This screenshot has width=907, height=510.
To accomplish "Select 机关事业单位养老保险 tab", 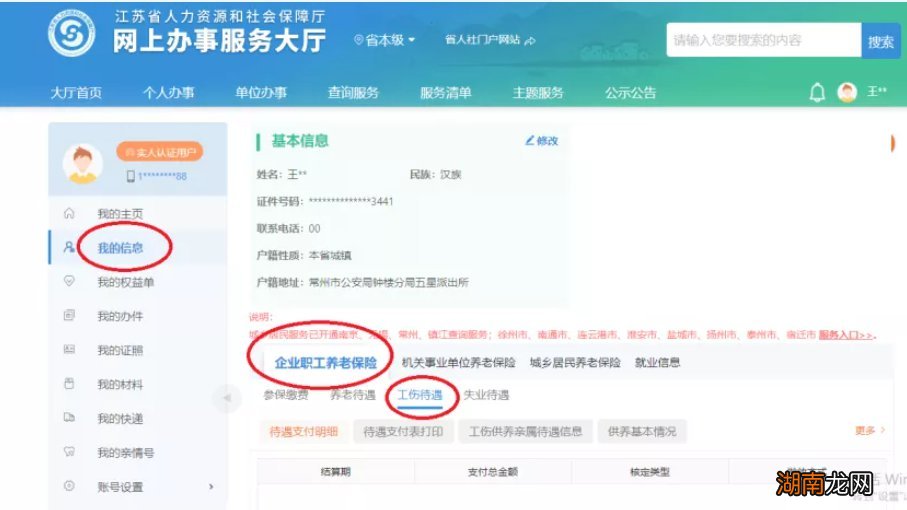I will tap(459, 363).
